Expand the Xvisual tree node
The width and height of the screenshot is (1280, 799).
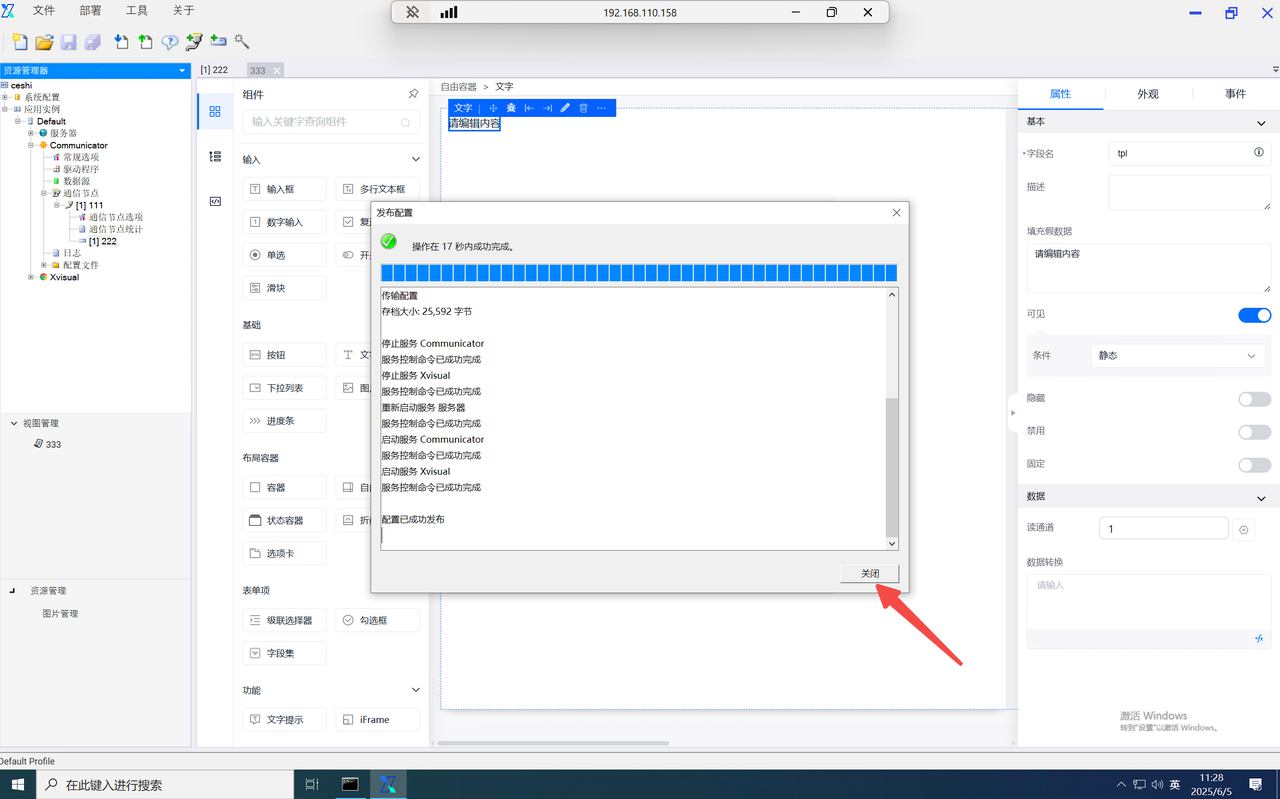tap(31, 277)
